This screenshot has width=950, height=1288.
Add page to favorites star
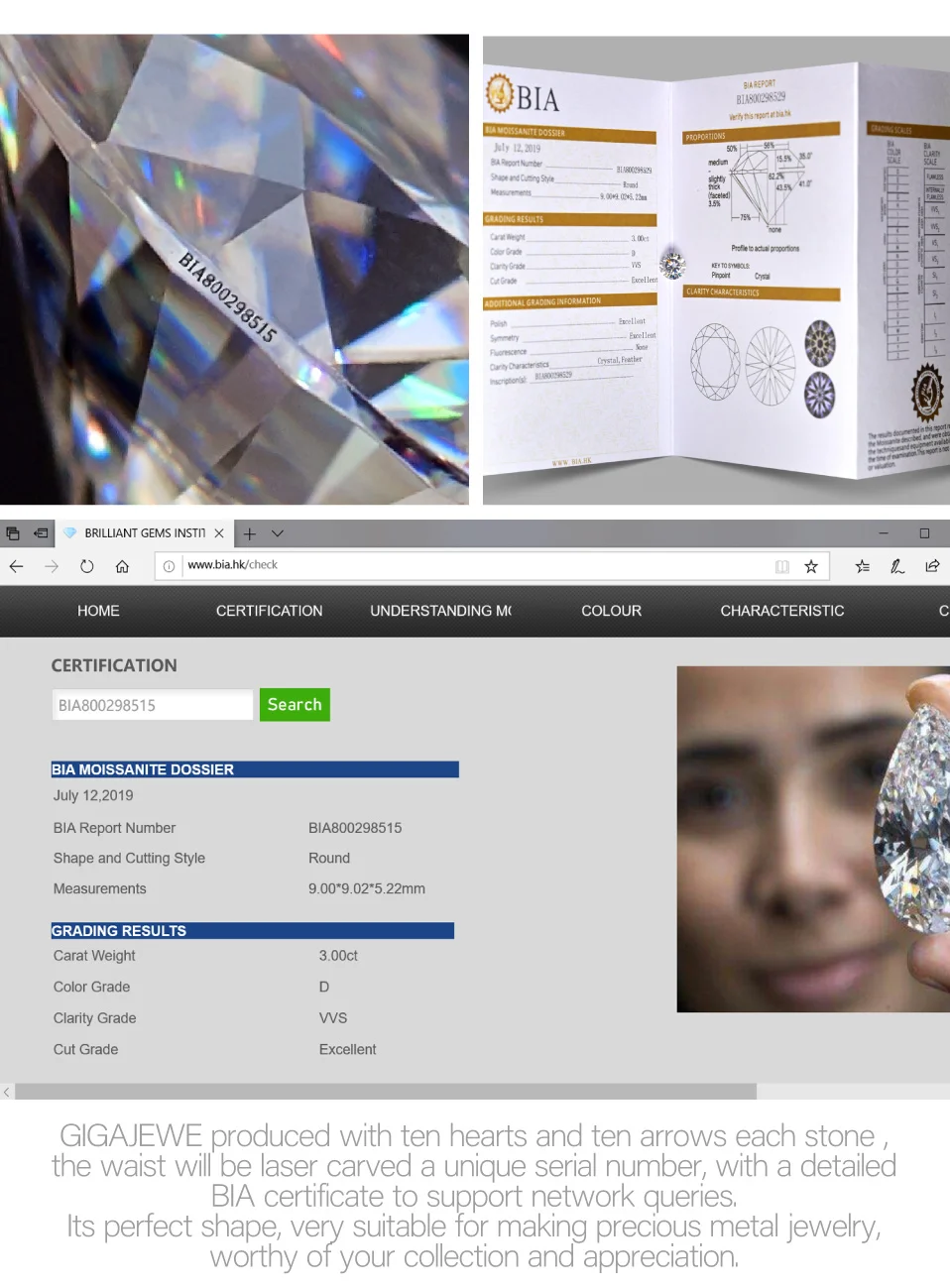point(811,566)
